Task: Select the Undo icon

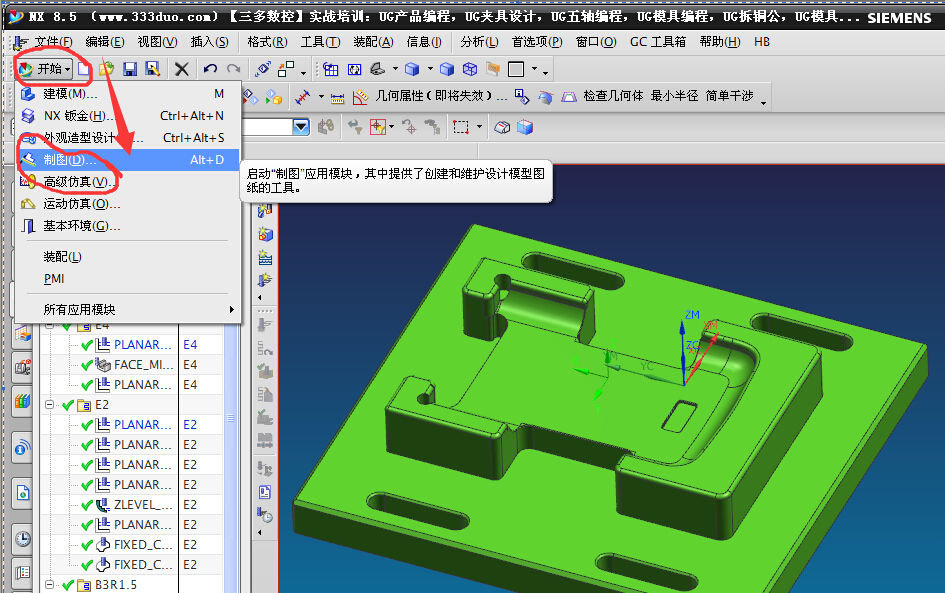Action: pos(210,68)
